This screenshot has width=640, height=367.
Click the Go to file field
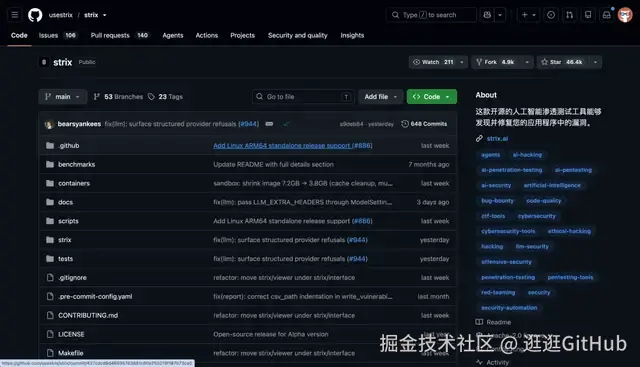303,97
